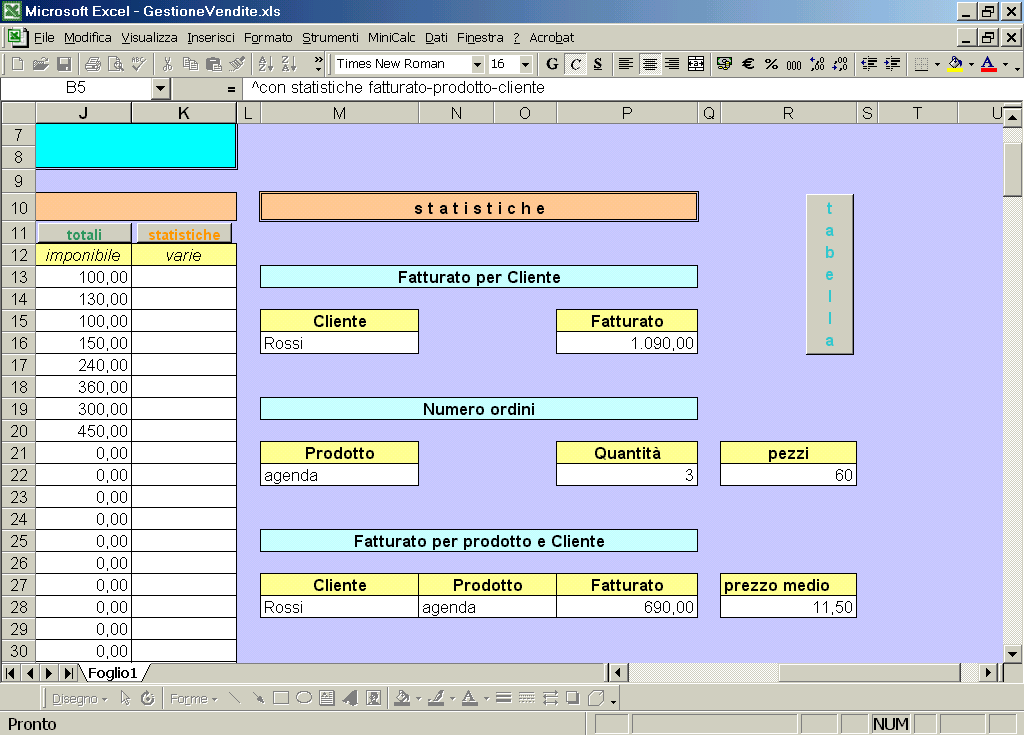
Task: Toggle left text alignment
Action: [x=626, y=63]
